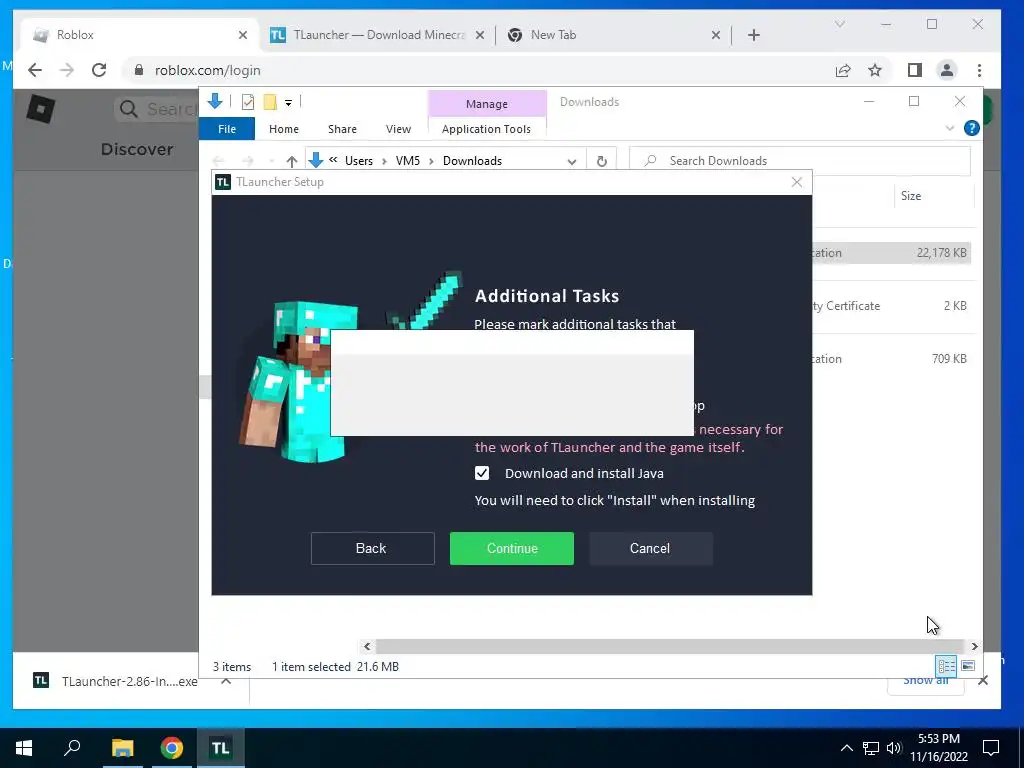Expand the Explorer address bar history dropdown
Image resolution: width=1024 pixels, height=768 pixels.
click(571, 161)
